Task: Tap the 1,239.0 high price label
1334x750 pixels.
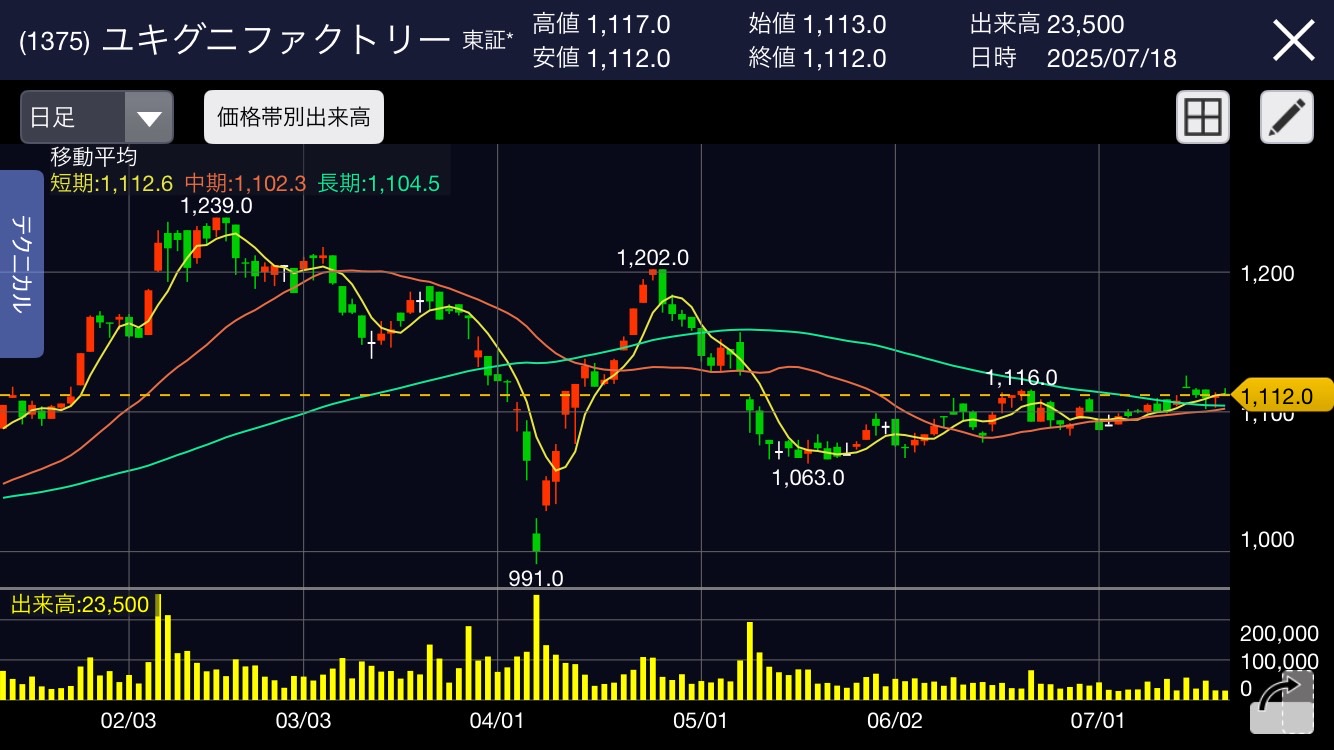Action: click(x=216, y=205)
